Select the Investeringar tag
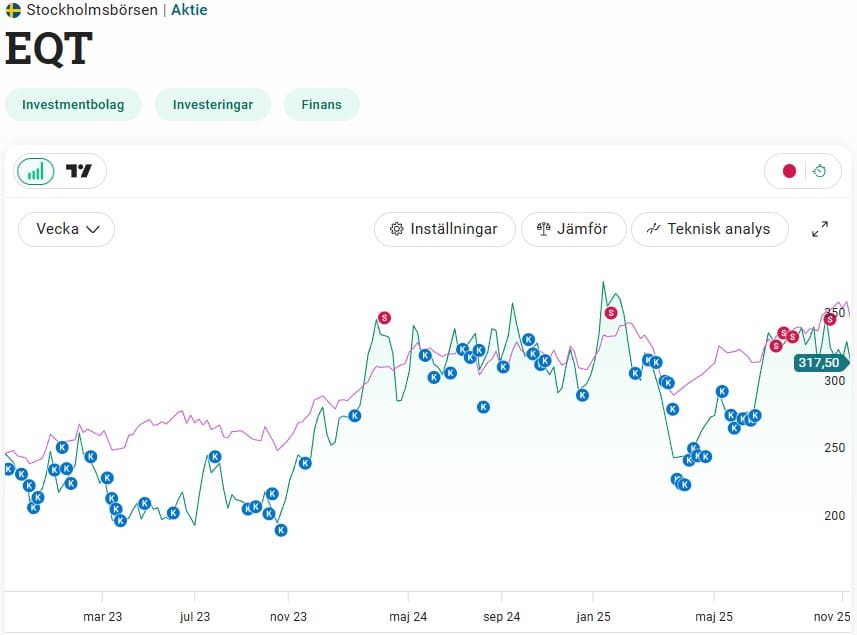Screen dimensions: 857x635 (212, 104)
